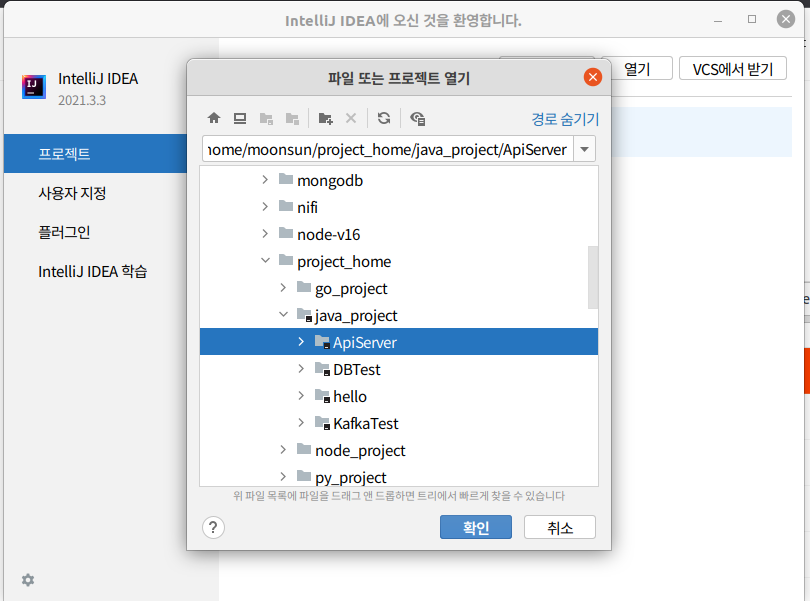Select IntelliJ IDEA 학습 sidebar tab
810x601 pixels.
95,271
